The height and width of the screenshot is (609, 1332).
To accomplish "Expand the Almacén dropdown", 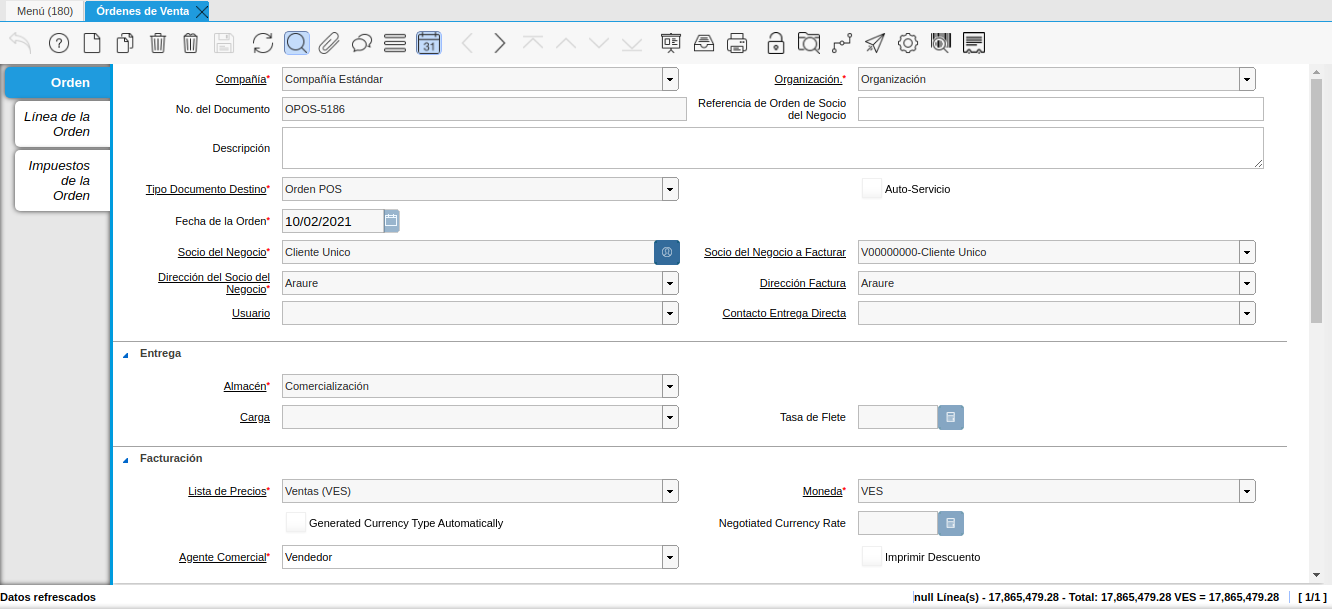I will pos(670,386).
